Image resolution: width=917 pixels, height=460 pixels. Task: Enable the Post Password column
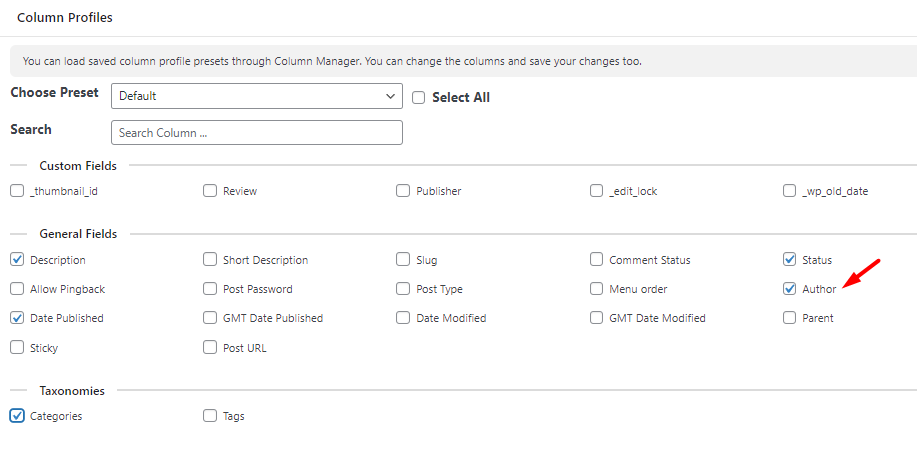tap(210, 289)
